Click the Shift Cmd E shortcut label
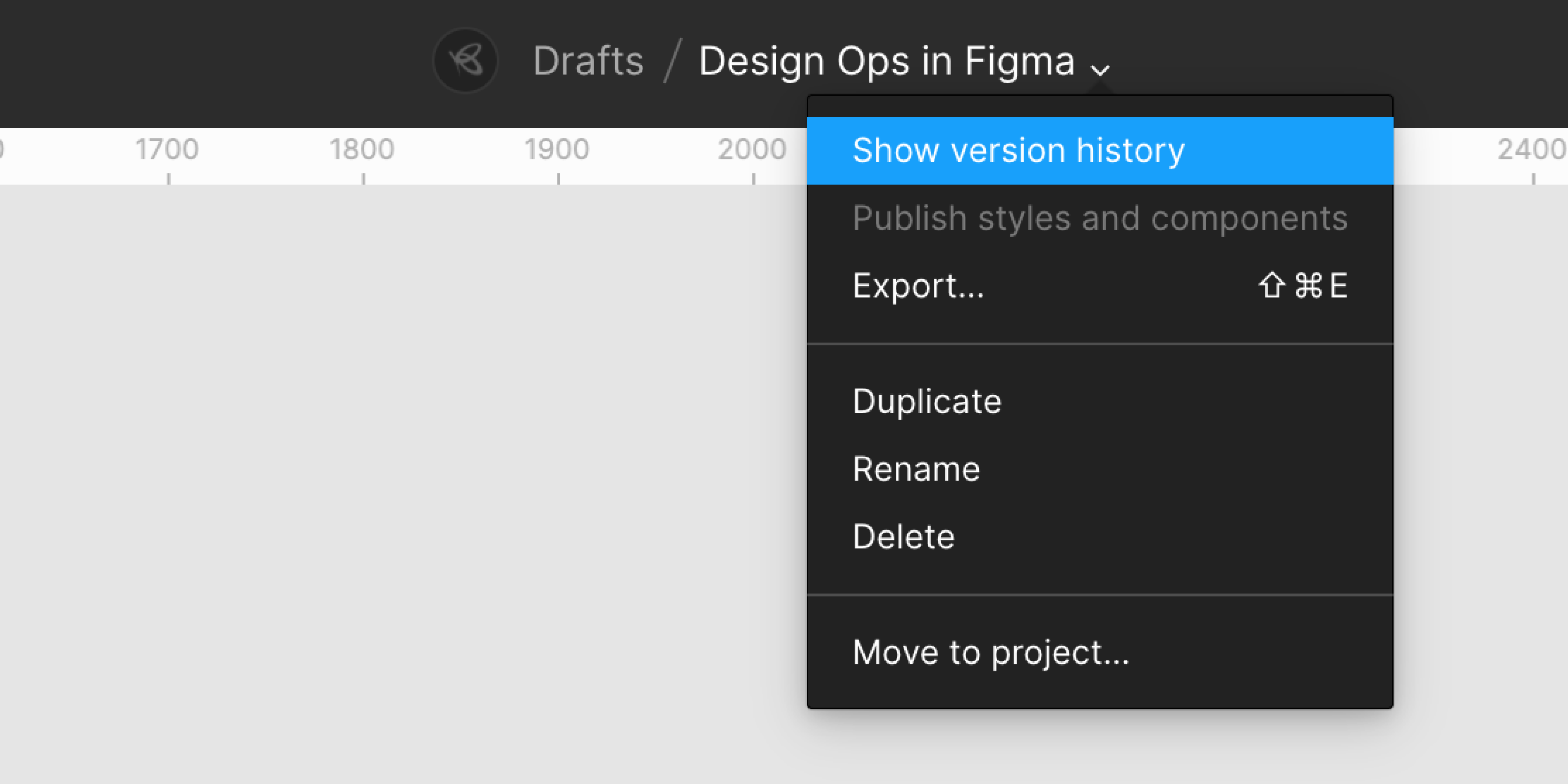The height and width of the screenshot is (784, 1568). pyautogui.click(x=1303, y=285)
